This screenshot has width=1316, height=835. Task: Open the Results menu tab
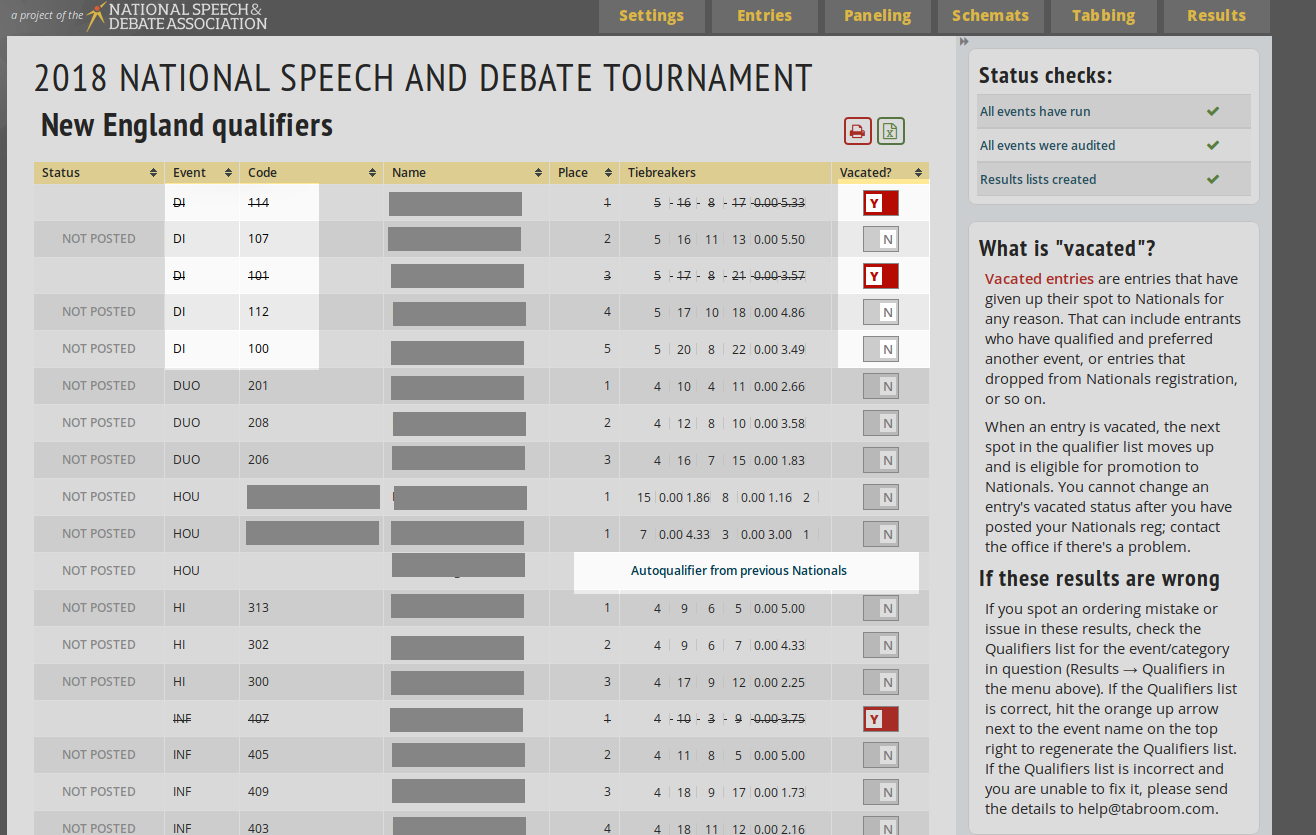coord(1216,16)
